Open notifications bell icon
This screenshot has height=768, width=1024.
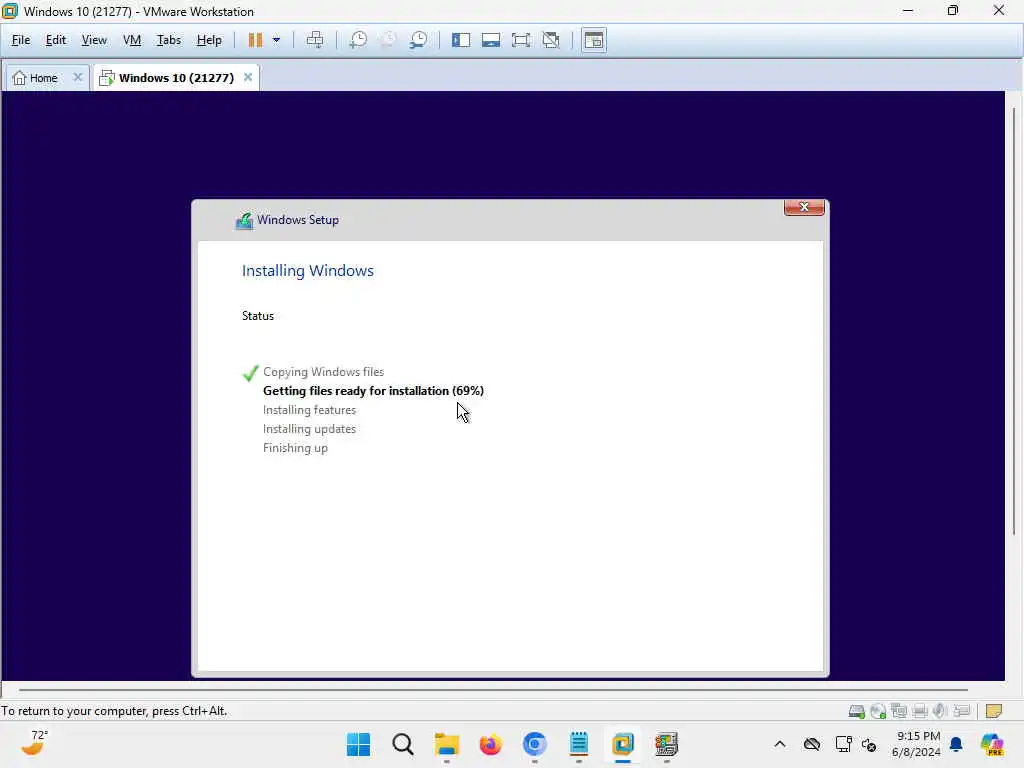956,744
